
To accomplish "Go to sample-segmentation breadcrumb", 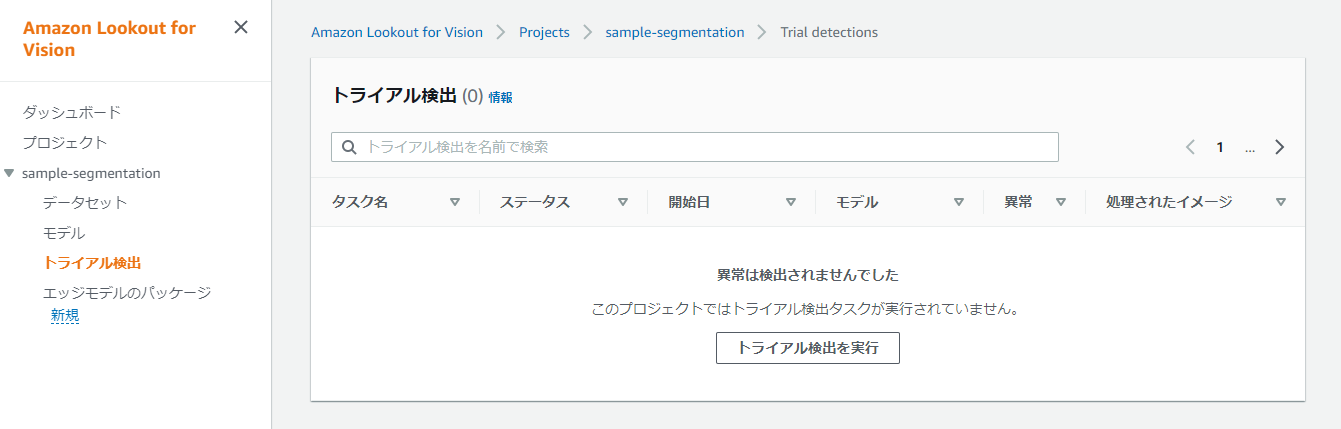I will (x=675, y=32).
